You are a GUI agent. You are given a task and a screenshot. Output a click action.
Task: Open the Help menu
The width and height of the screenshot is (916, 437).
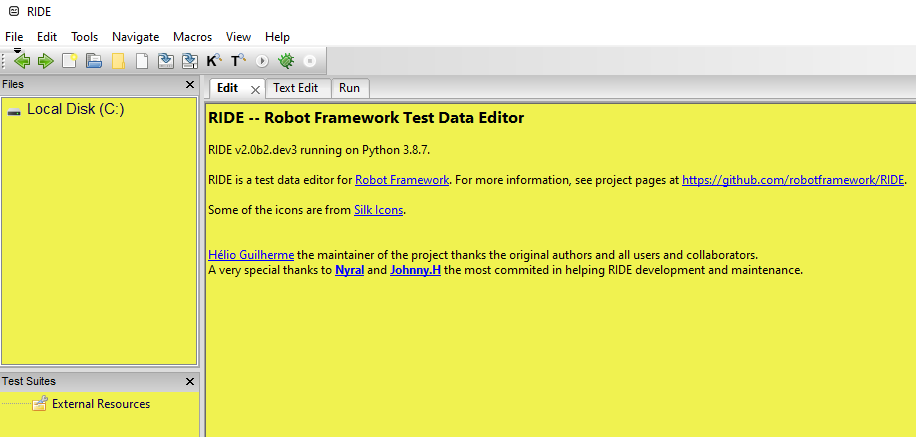click(277, 37)
